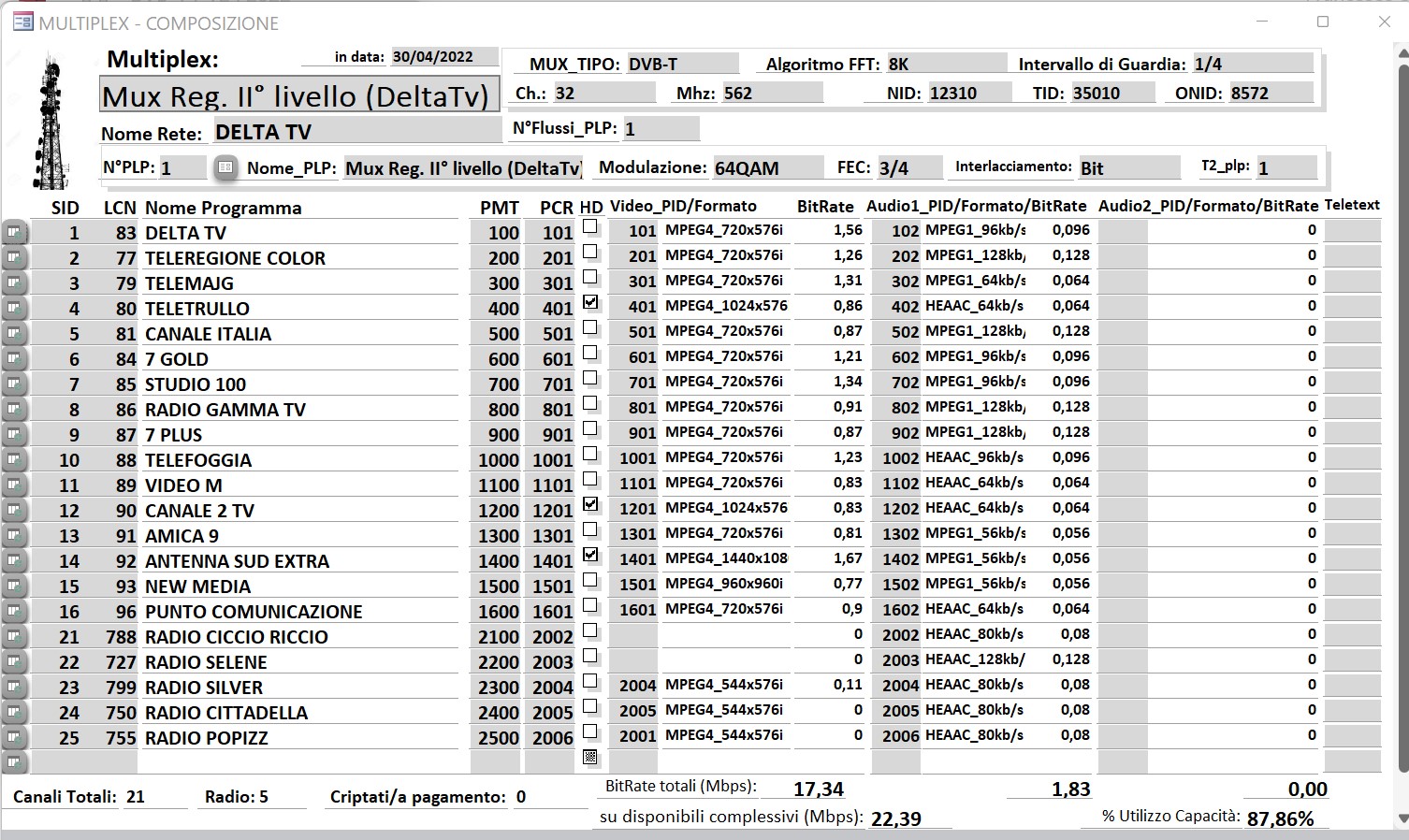
Task: Click the Ch. field value 32
Action: click(x=604, y=93)
